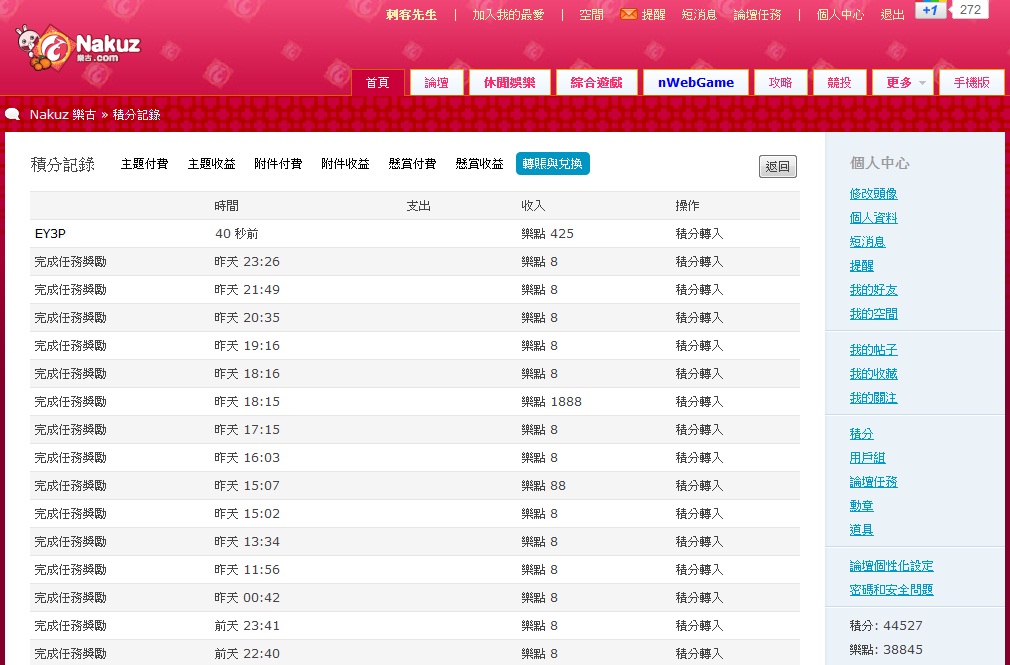This screenshot has height=665, width=1010.
Task: Click the Nakuz 樂古 breadcrumb link
Action: (62, 115)
